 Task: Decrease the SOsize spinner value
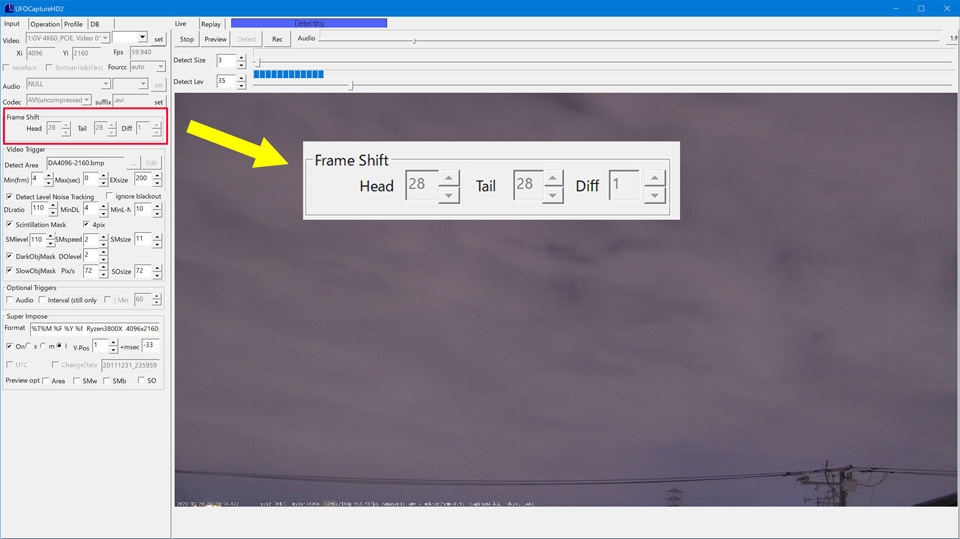pyautogui.click(x=157, y=275)
